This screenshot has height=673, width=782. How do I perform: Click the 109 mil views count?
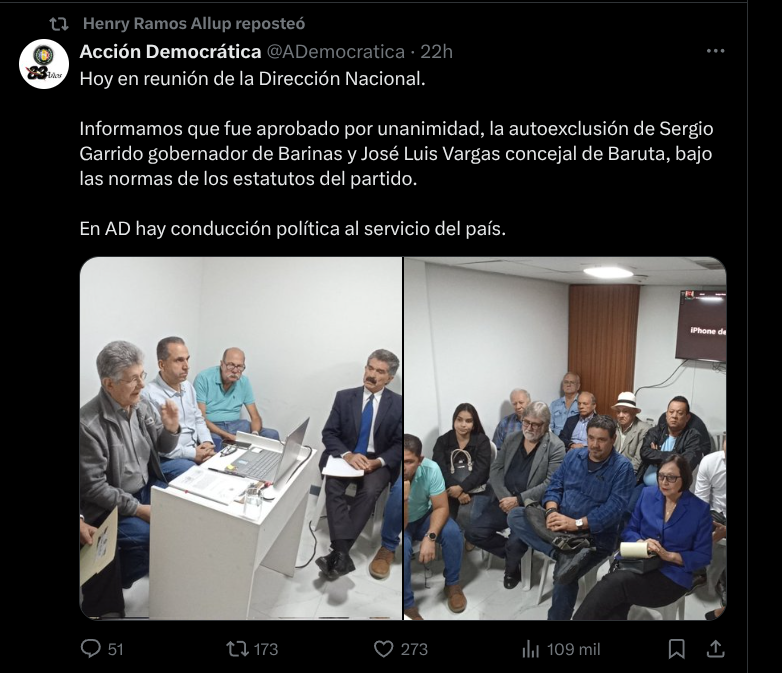pyautogui.click(x=574, y=649)
